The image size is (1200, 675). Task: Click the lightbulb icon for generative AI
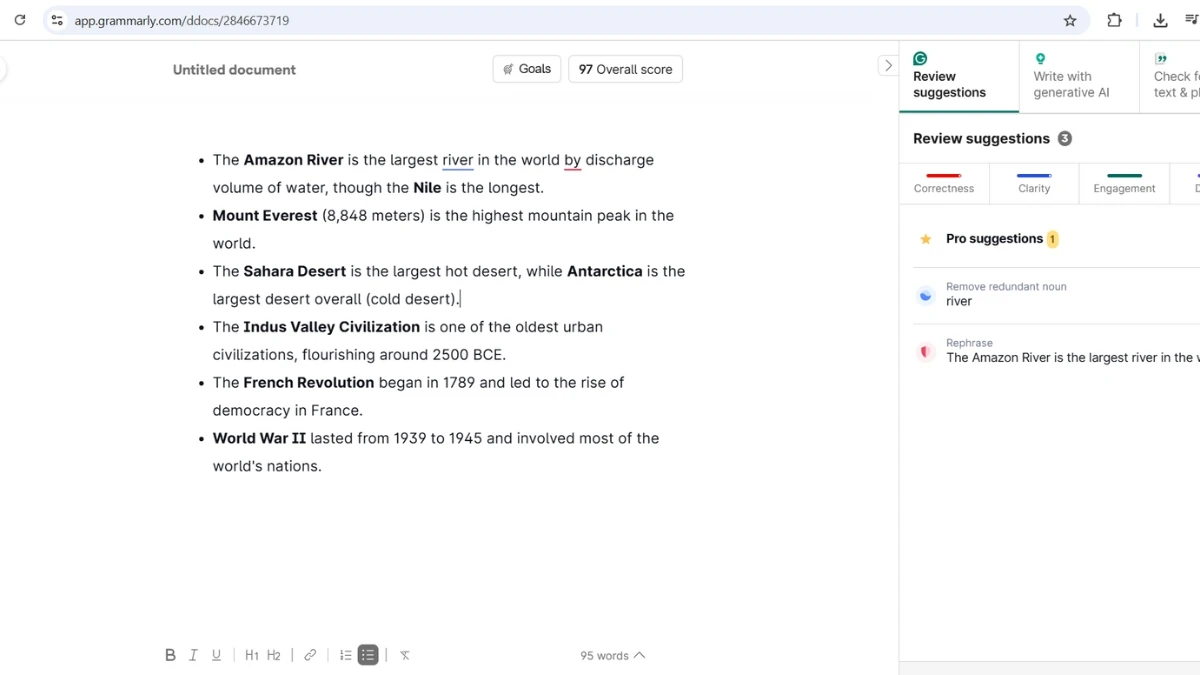(1040, 59)
